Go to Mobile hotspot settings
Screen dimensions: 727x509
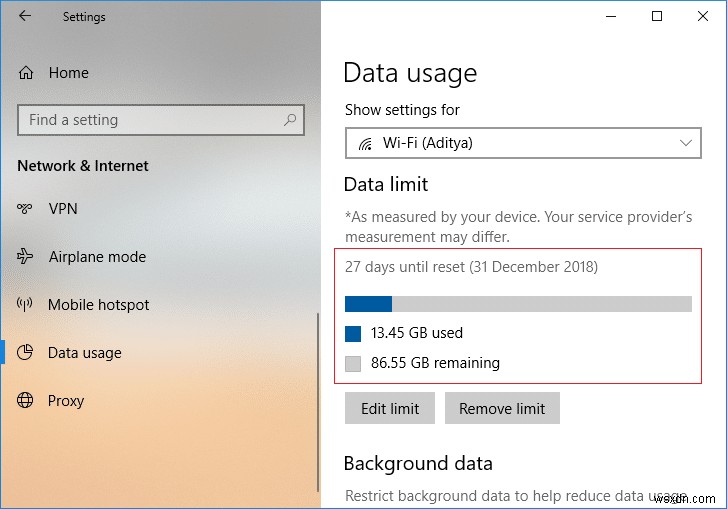click(x=98, y=305)
